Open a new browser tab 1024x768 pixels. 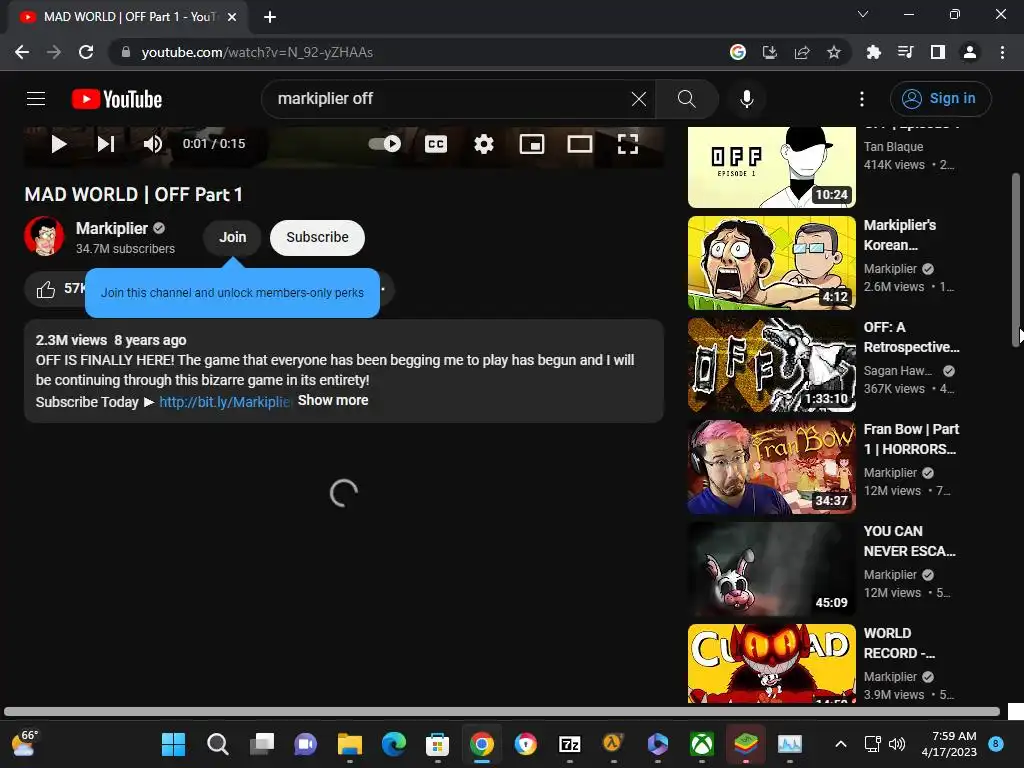pyautogui.click(x=270, y=17)
